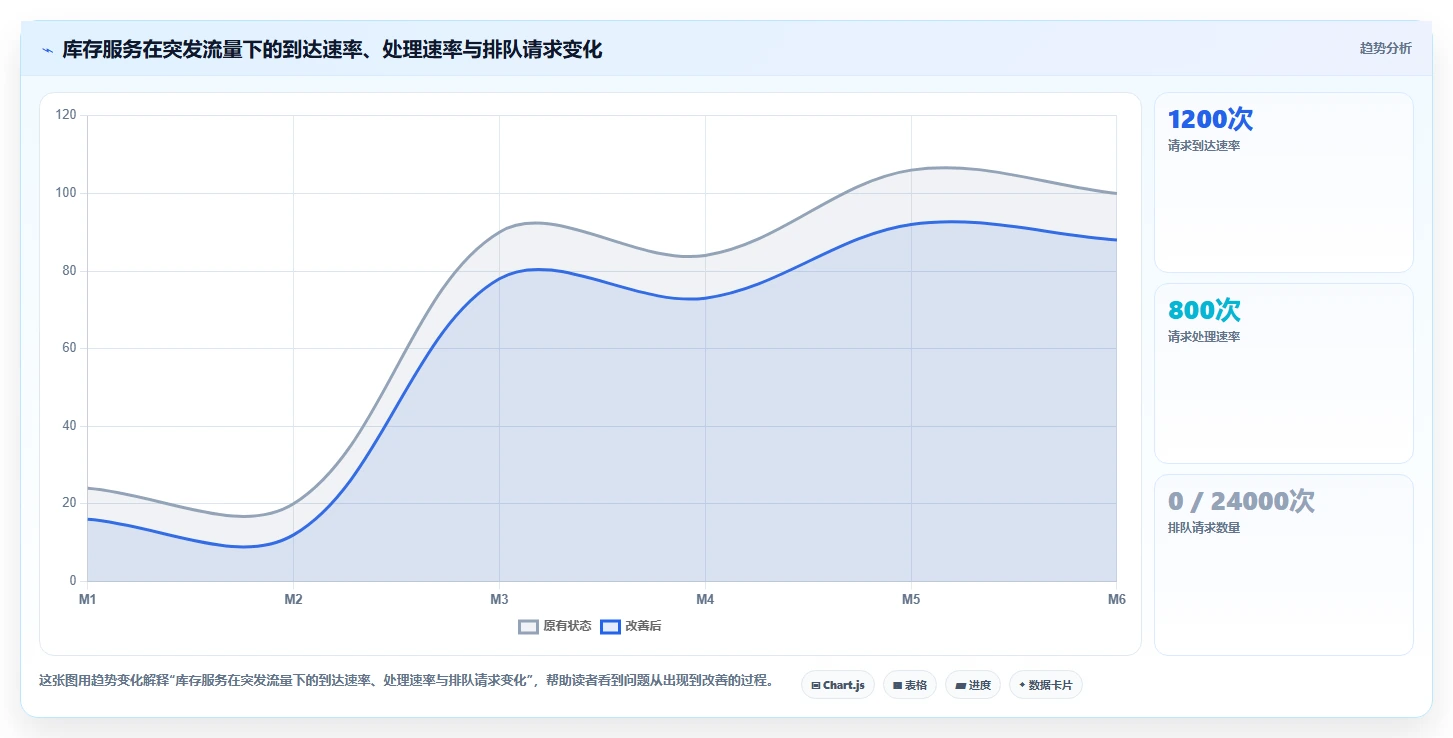Click the 改善后 legend label
This screenshot has height=738, width=1453.
coord(643,627)
